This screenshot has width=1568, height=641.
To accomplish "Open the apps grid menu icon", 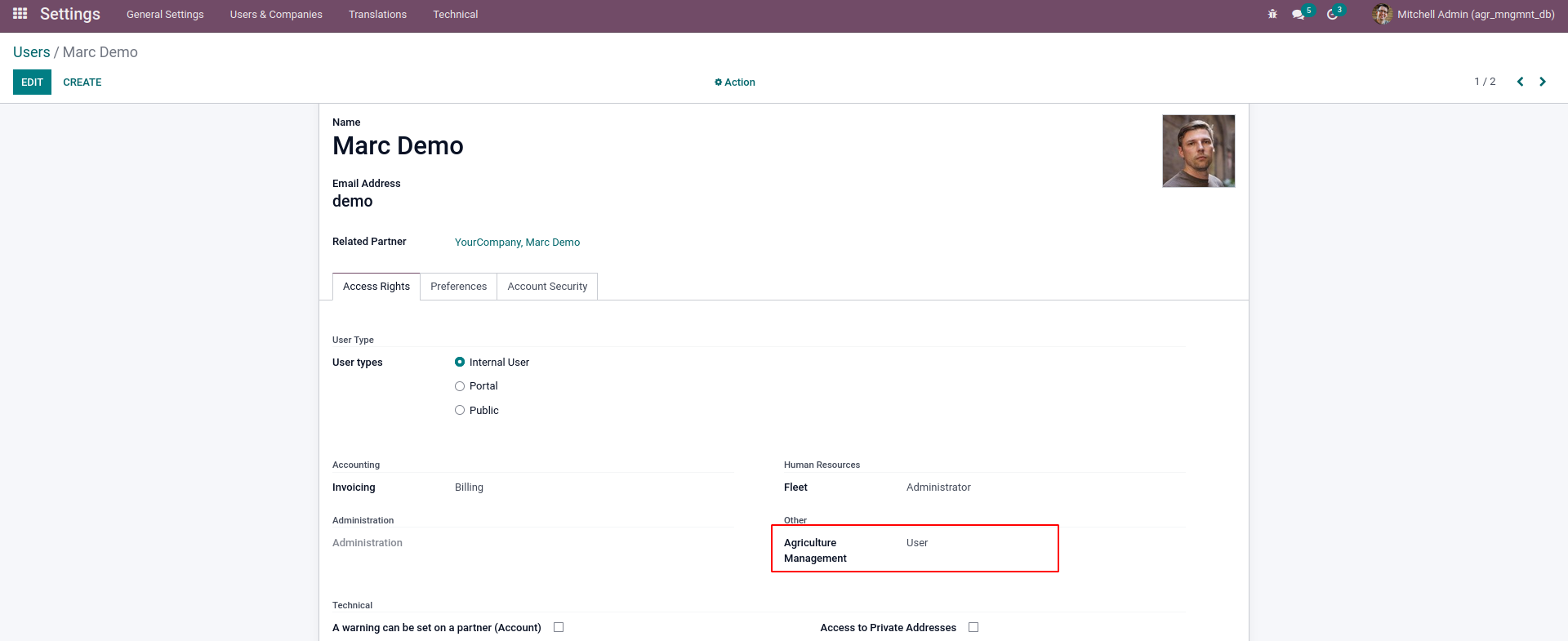I will pyautogui.click(x=20, y=14).
